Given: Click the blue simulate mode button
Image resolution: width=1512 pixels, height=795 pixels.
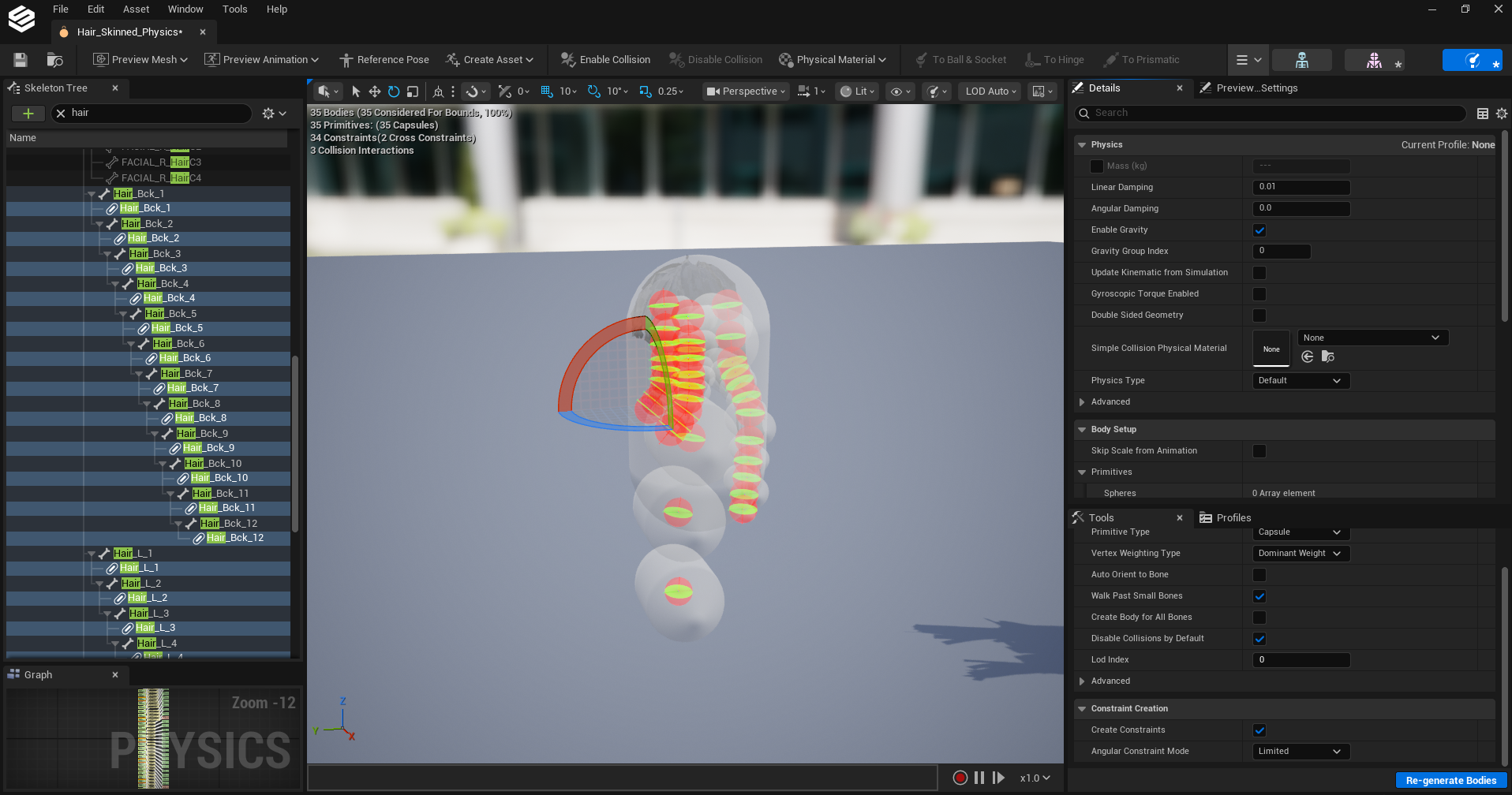Looking at the screenshot, I should tap(1473, 60).
